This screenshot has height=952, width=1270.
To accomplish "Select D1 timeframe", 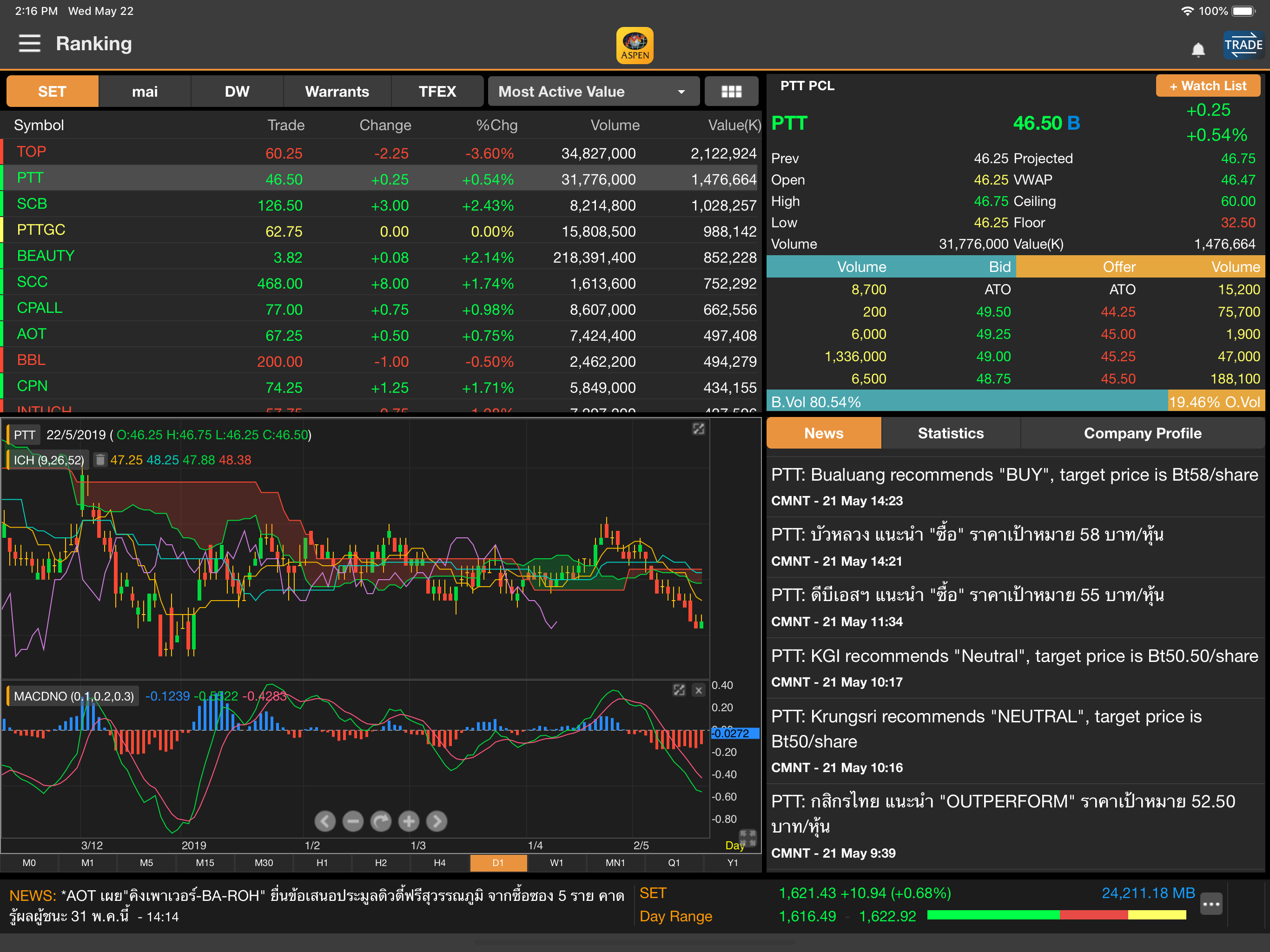I will click(x=498, y=862).
